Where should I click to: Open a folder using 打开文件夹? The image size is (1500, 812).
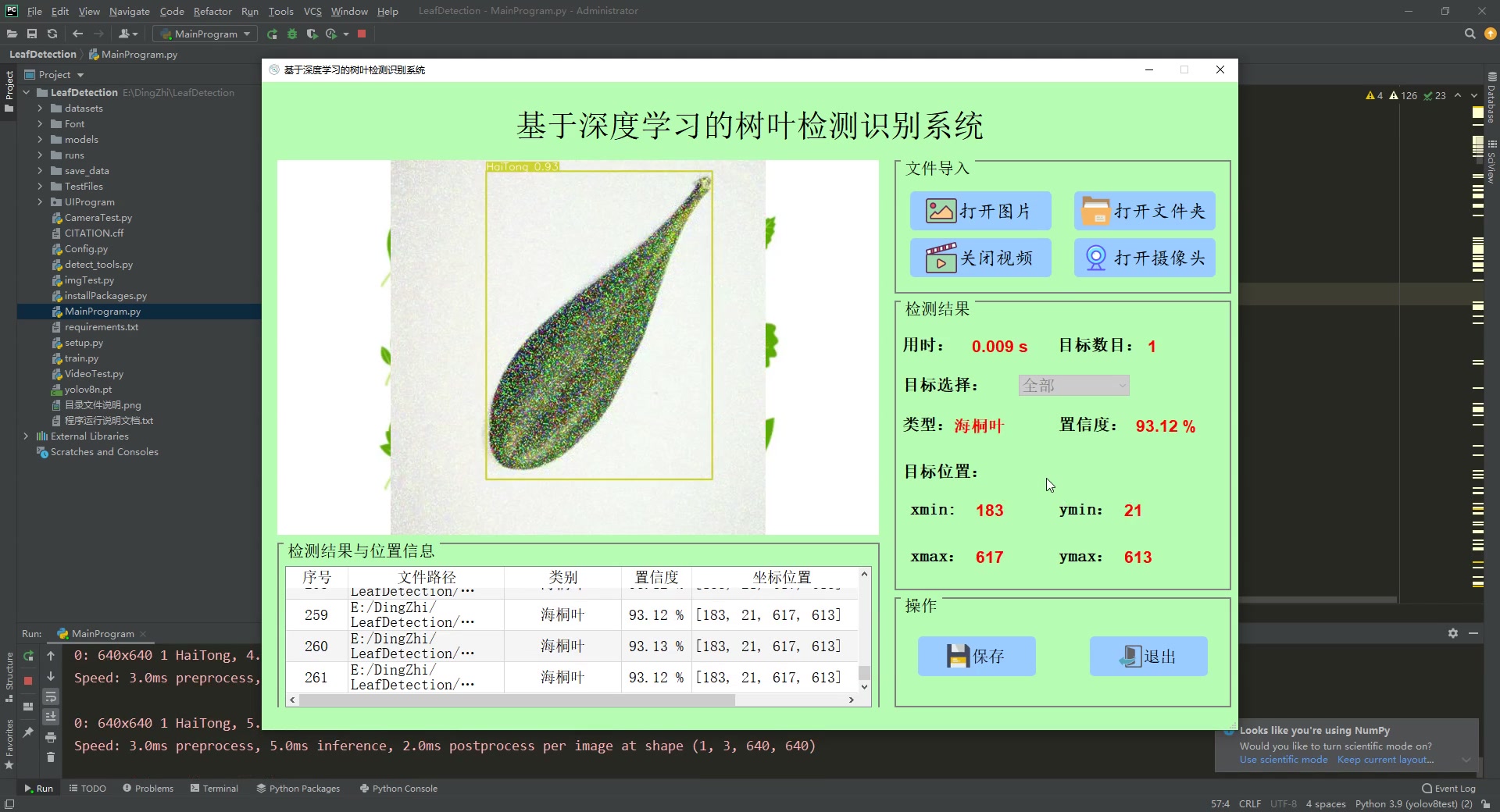click(1144, 211)
